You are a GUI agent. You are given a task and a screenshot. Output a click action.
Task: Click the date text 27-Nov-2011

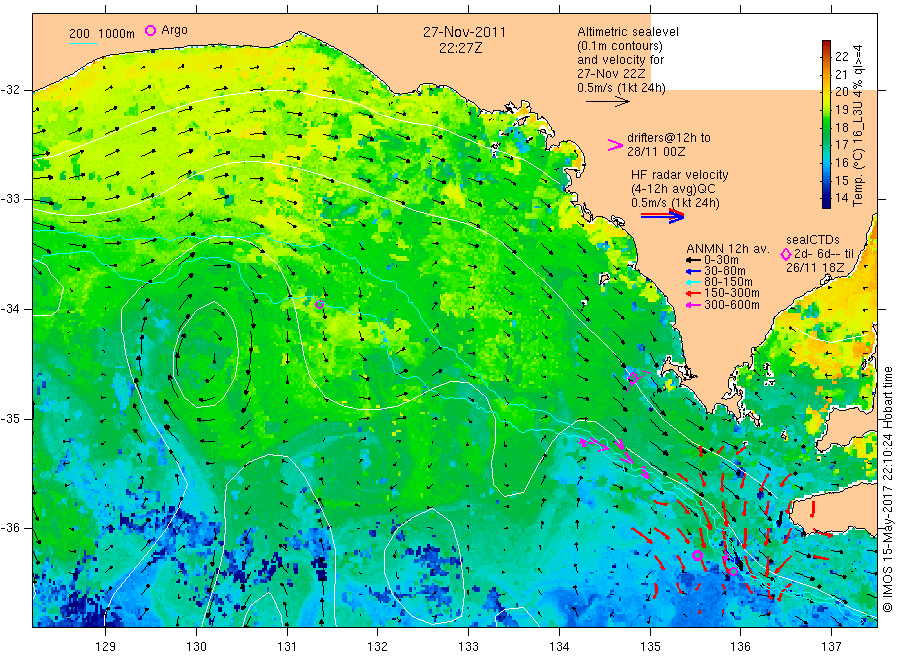point(464,32)
